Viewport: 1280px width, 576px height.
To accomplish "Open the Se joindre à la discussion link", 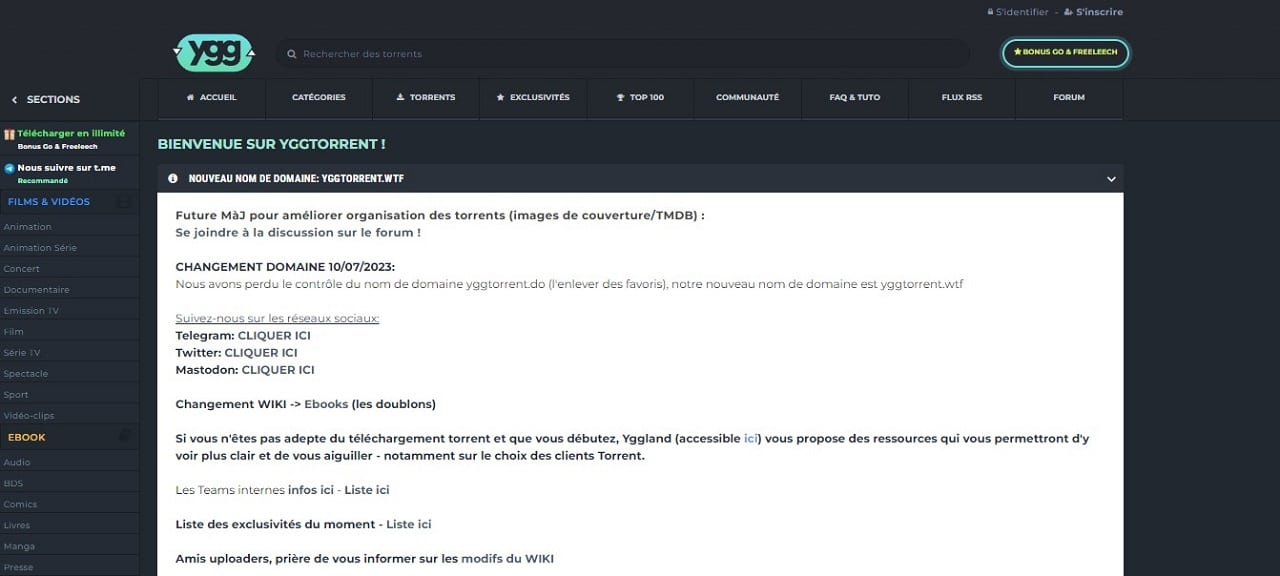I will pos(297,233).
